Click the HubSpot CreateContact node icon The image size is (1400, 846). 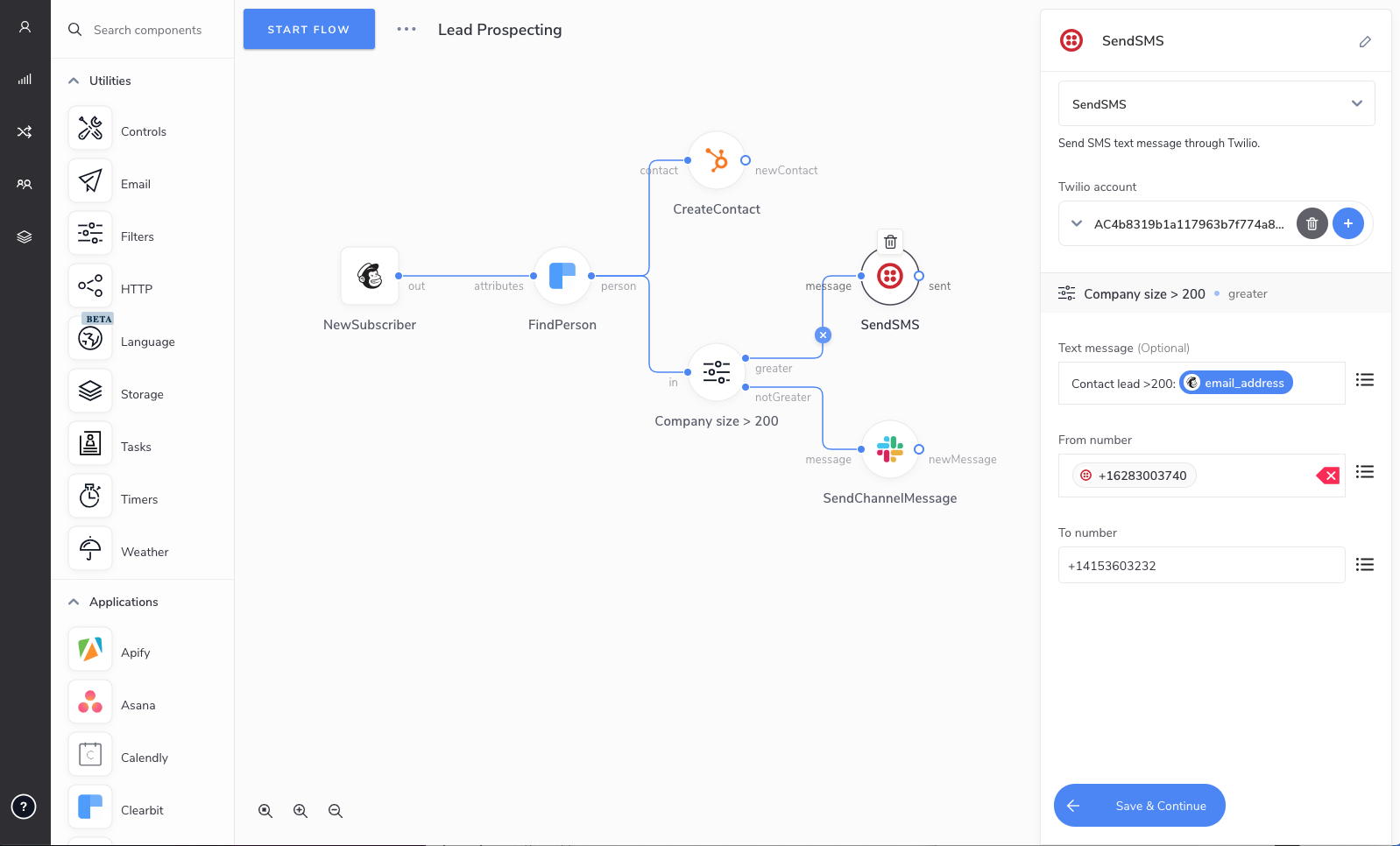tap(716, 160)
